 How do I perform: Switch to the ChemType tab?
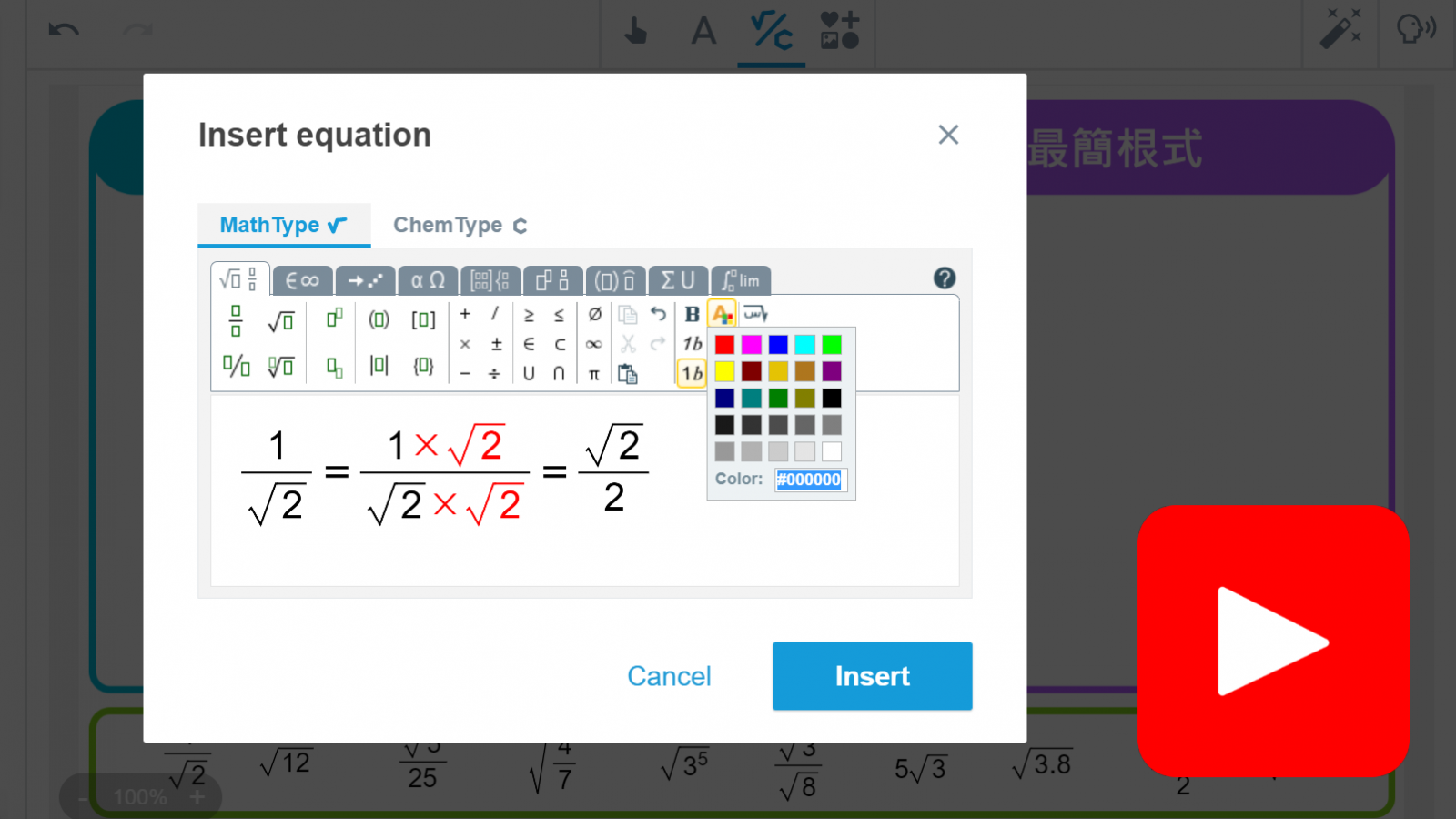(460, 225)
